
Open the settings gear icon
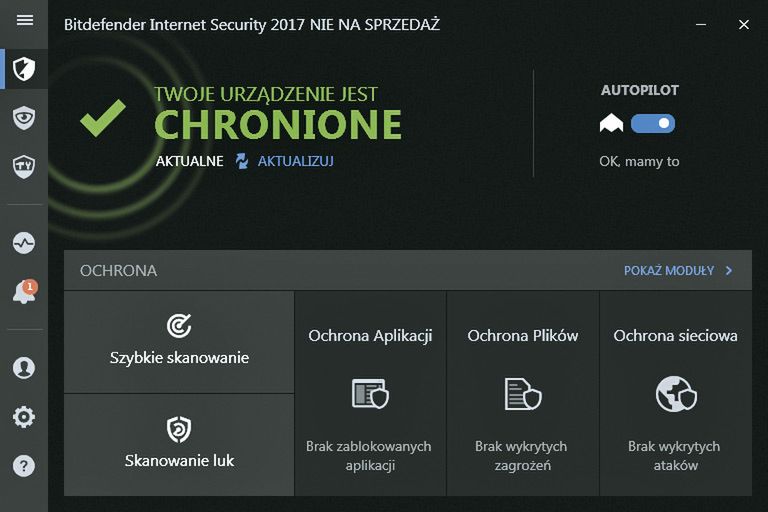pyautogui.click(x=24, y=417)
